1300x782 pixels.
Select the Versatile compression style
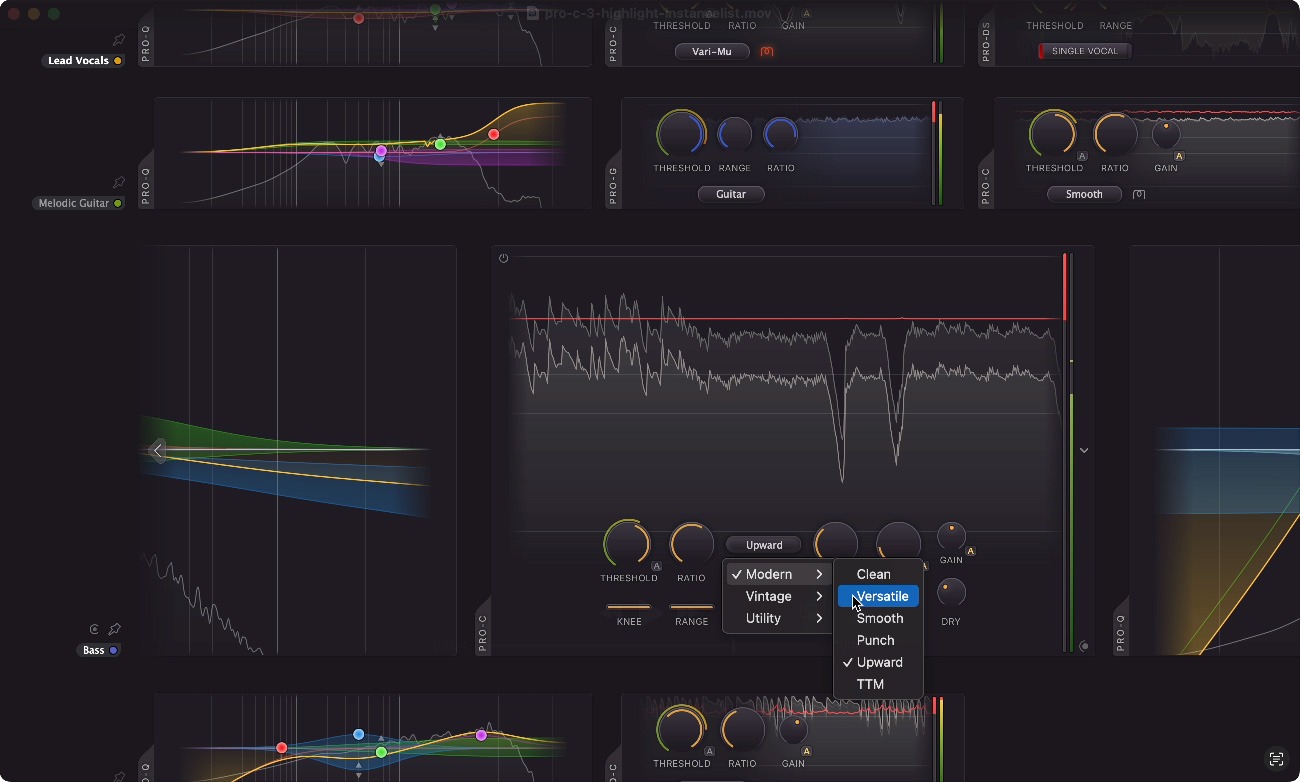pyautogui.click(x=881, y=596)
